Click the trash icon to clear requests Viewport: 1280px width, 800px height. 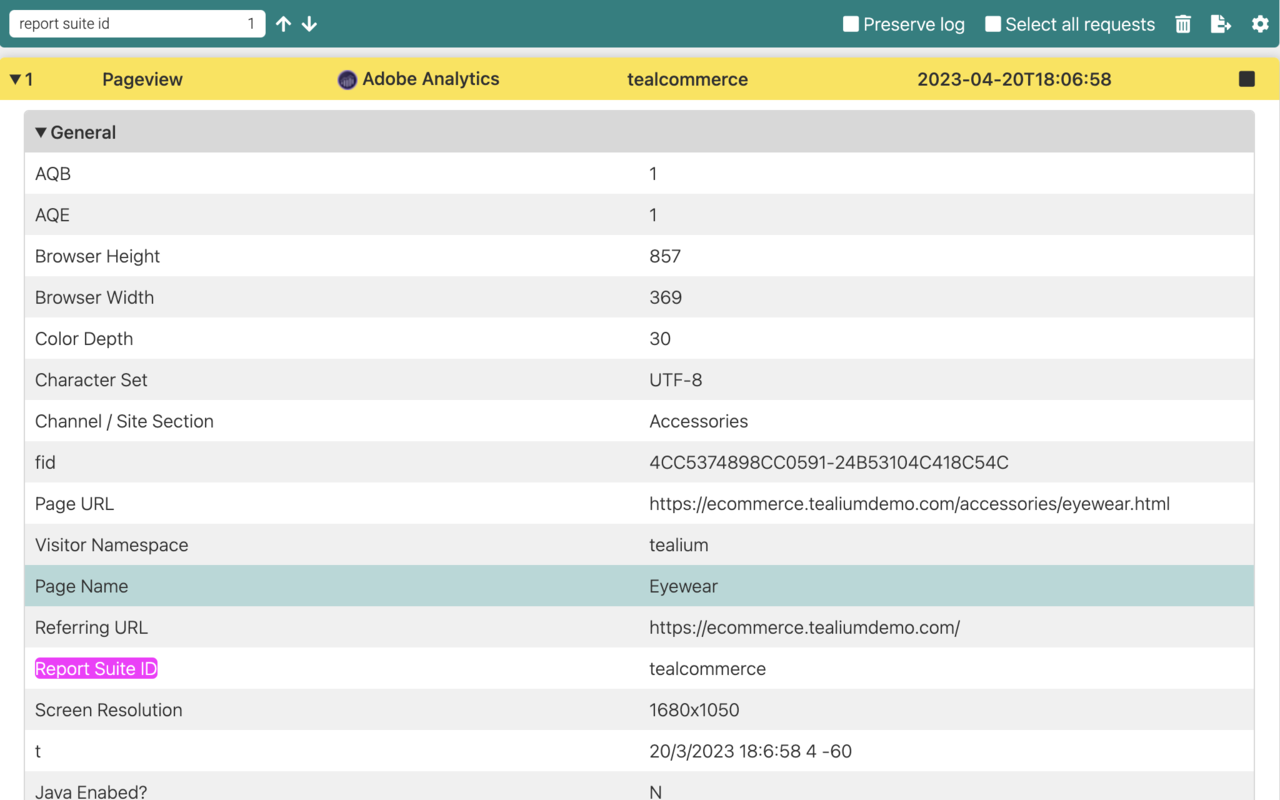click(1183, 24)
